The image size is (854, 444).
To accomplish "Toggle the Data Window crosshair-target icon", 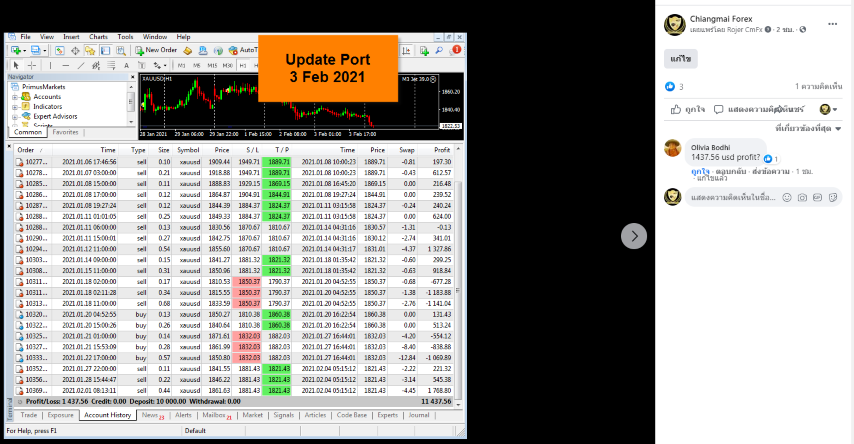I will pos(75,50).
